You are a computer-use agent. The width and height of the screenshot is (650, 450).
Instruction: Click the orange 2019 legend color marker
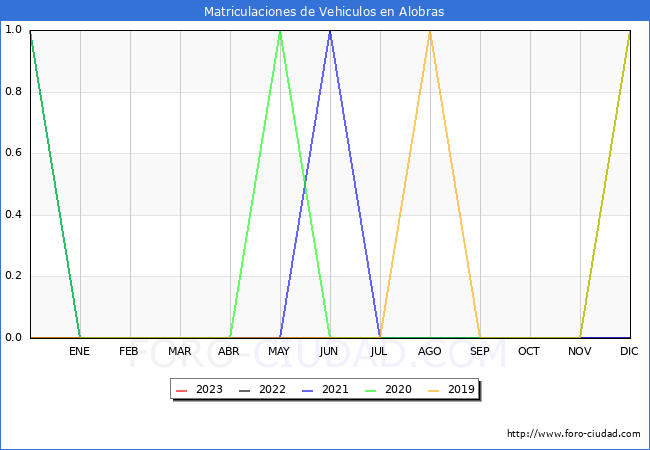click(x=434, y=390)
